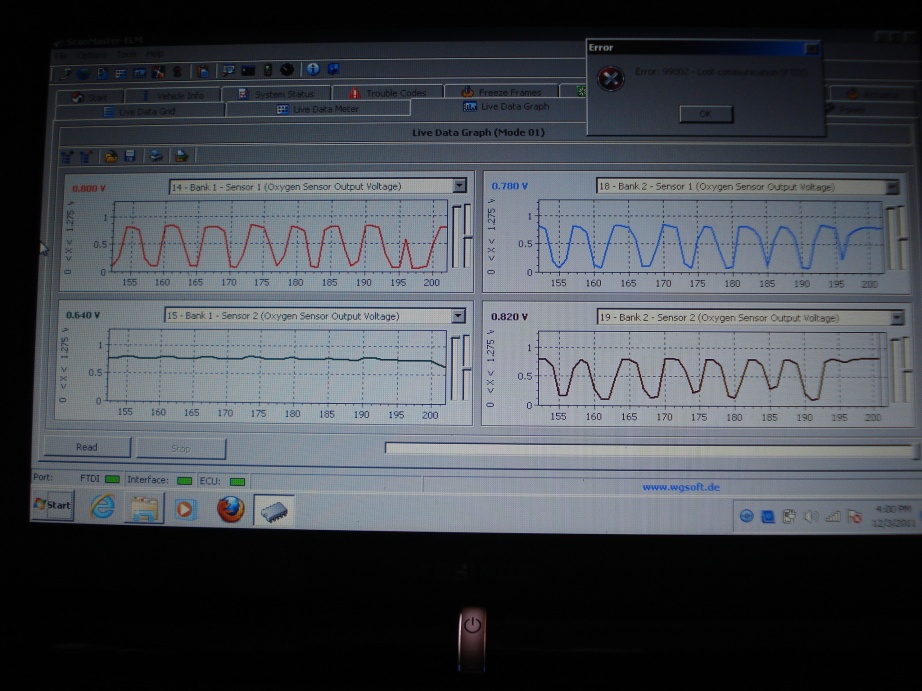Screen dimensions: 922x691
Task: Open Firefox from the taskbar
Action: point(231,509)
